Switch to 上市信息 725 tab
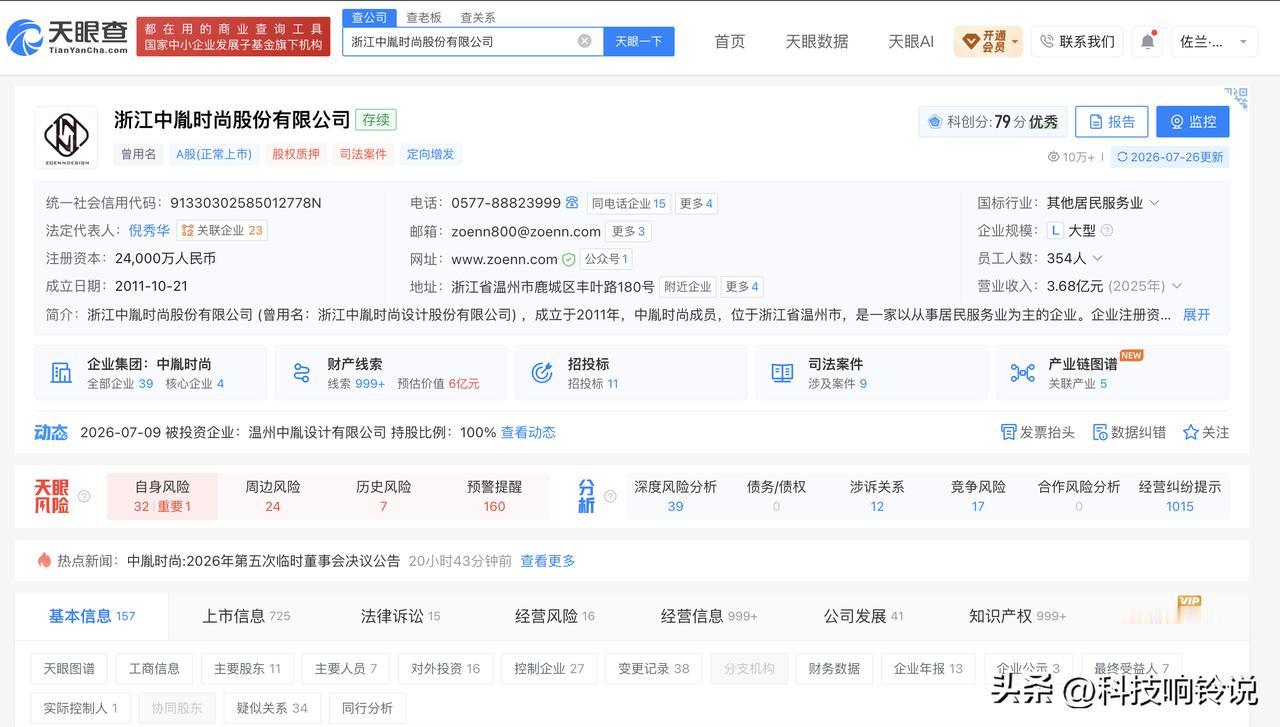This screenshot has height=727, width=1280. pyautogui.click(x=246, y=616)
